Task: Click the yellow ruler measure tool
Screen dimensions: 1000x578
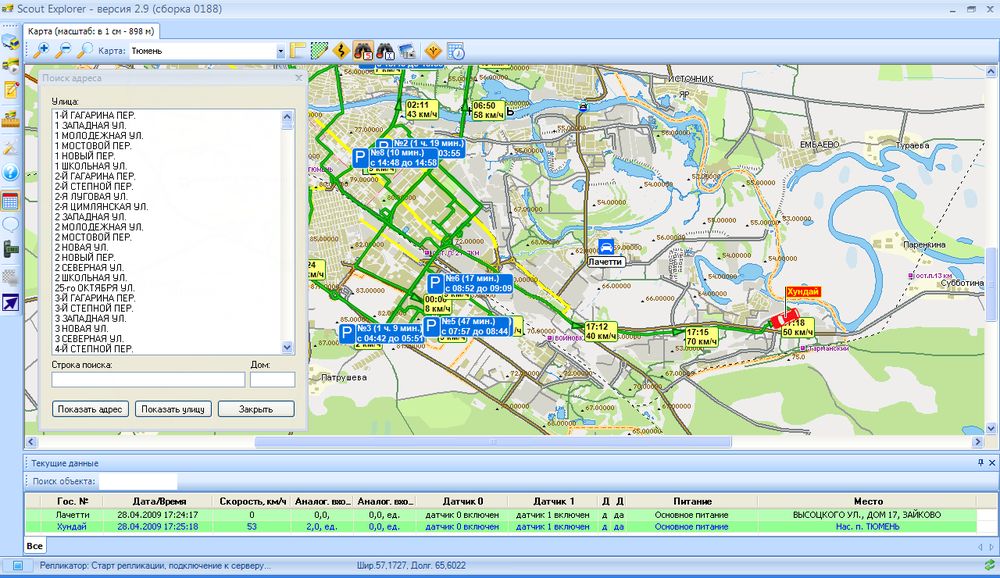Action: 297,50
